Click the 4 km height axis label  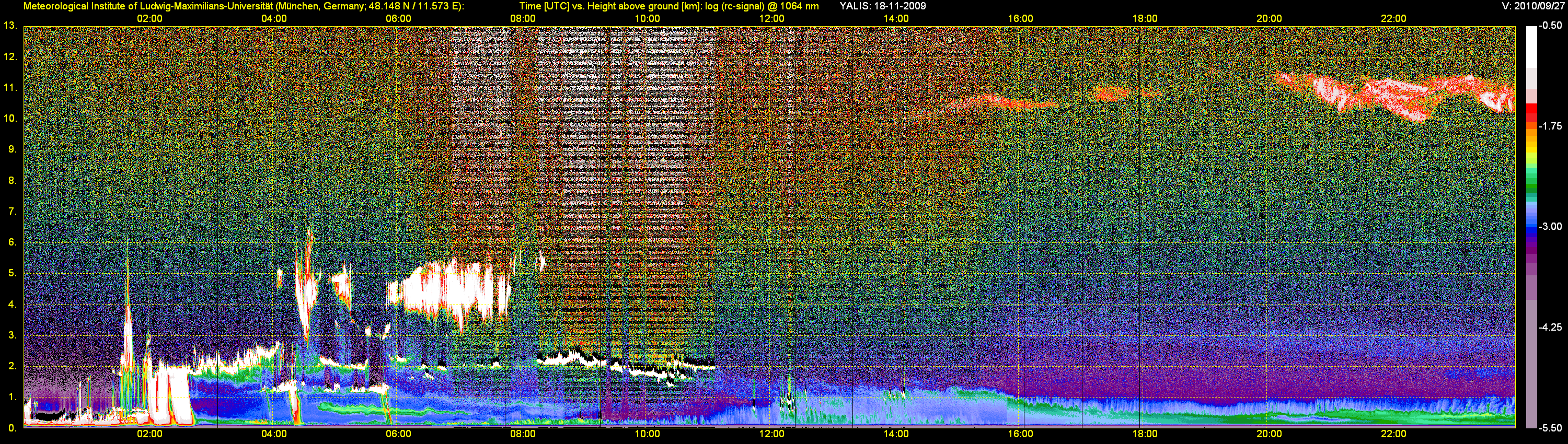tap(12, 304)
